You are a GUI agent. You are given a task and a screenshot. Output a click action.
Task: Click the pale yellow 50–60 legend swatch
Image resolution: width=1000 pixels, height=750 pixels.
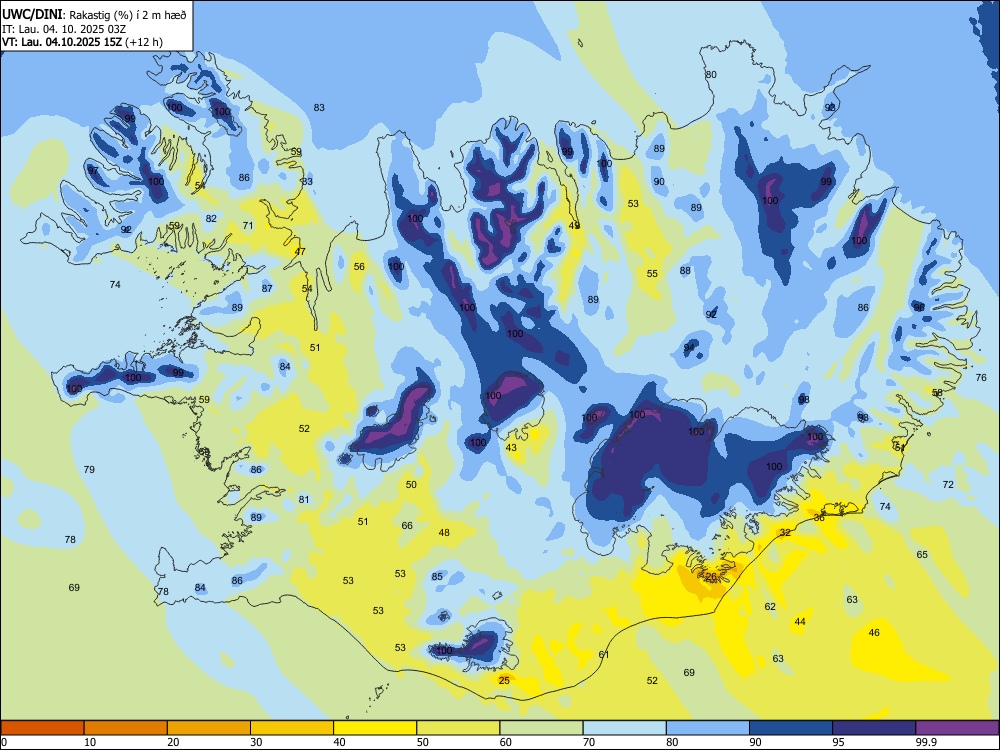click(x=458, y=728)
